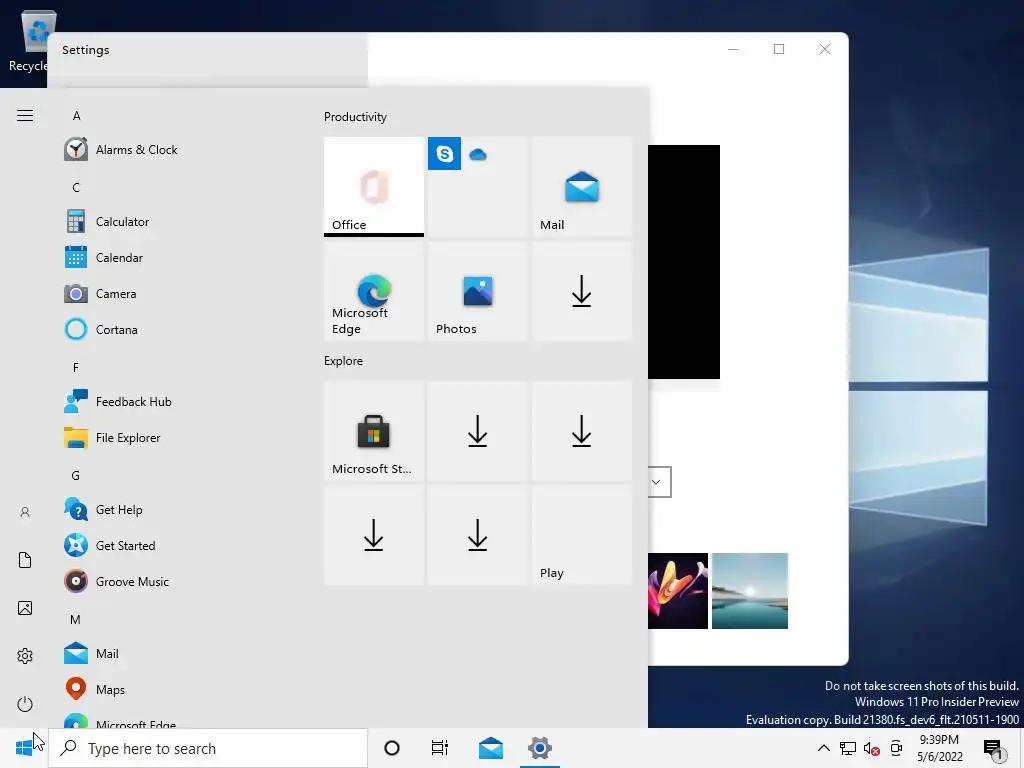Open the Power options button
The image size is (1024, 768).
point(25,704)
